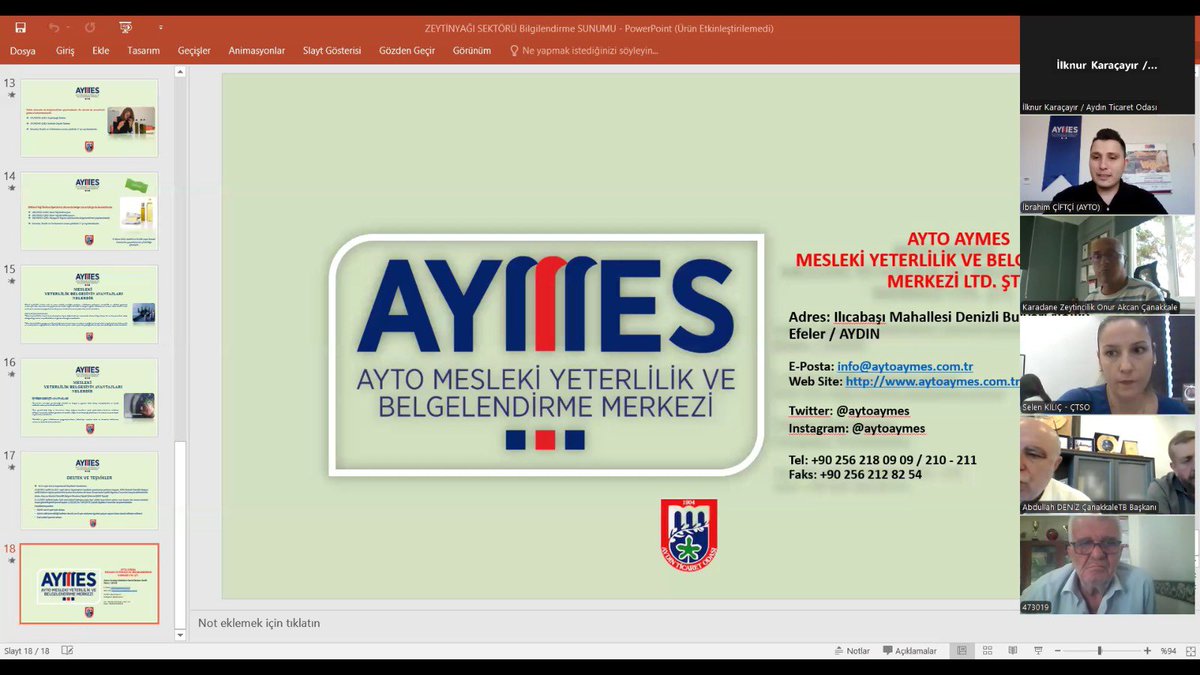This screenshot has width=1200, height=675.
Task: Select the Normal view icon
Action: point(961,650)
